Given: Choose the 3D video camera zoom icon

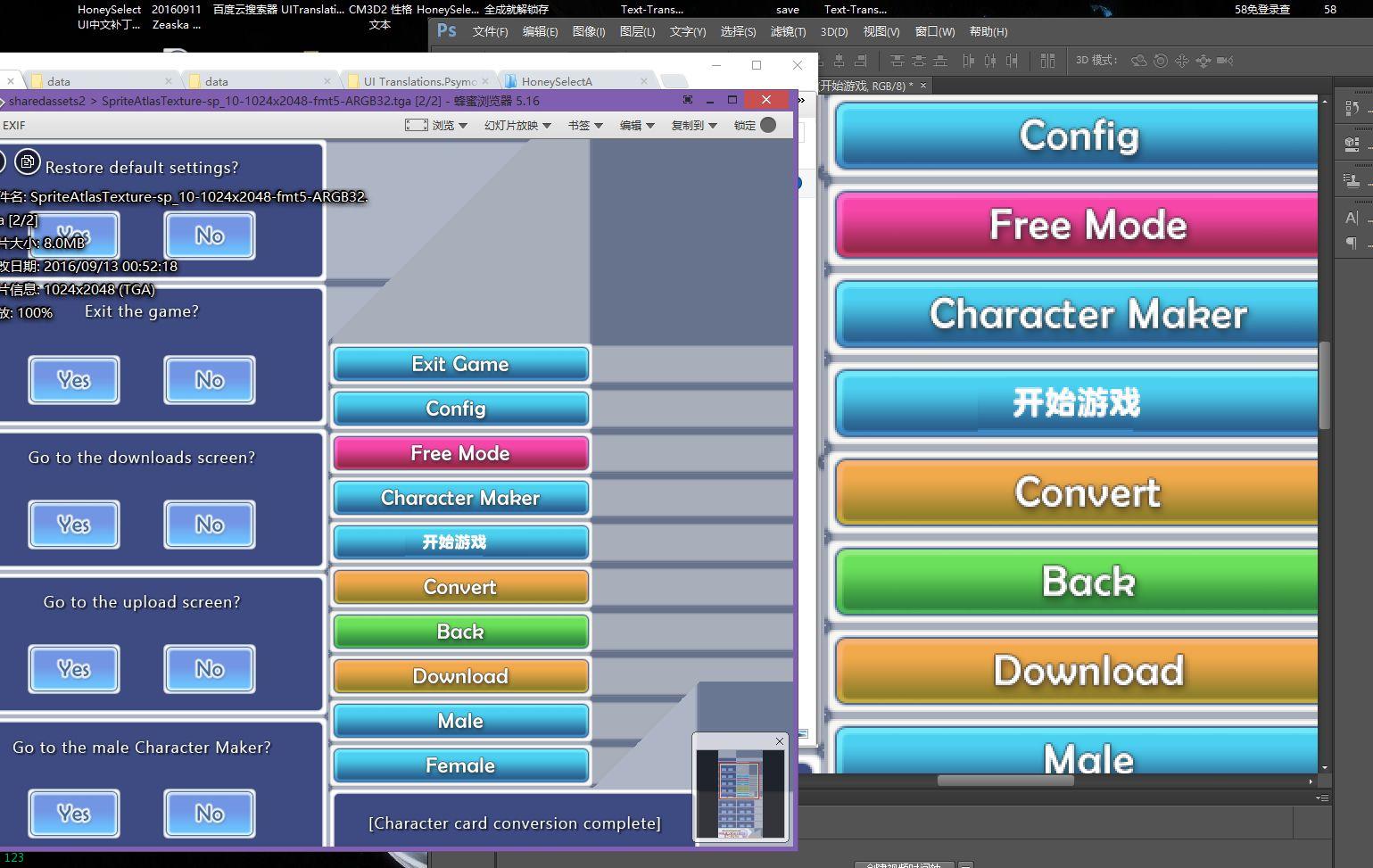Looking at the screenshot, I should 1225,61.
